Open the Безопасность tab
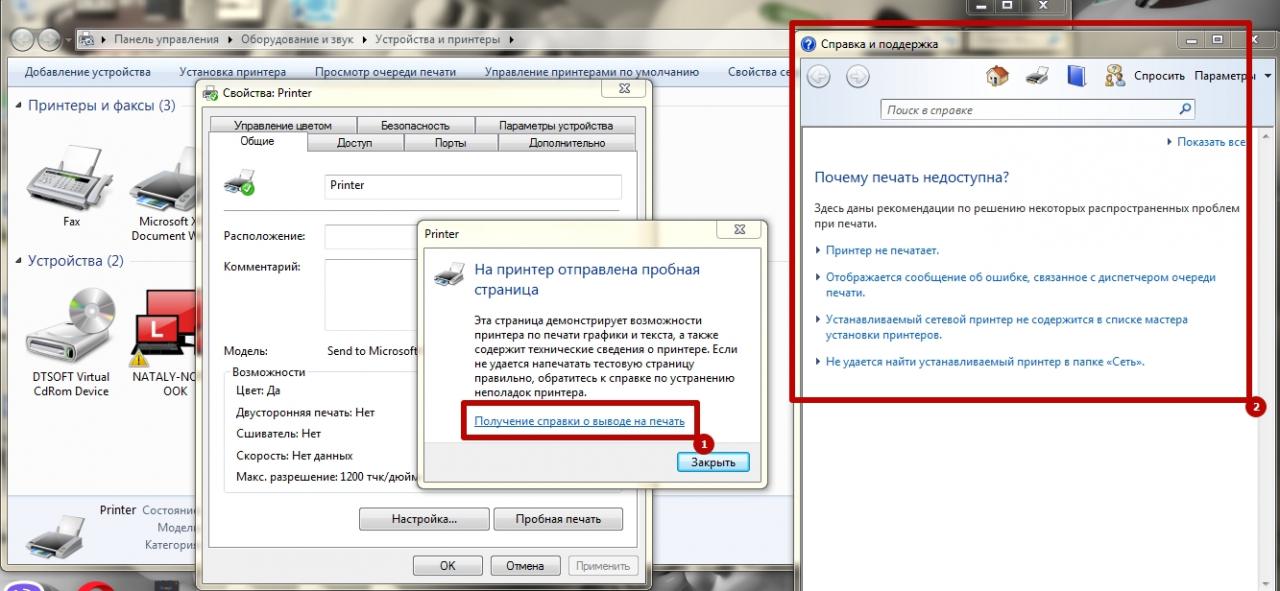Image resolution: width=1280 pixels, height=591 pixels. (415, 126)
